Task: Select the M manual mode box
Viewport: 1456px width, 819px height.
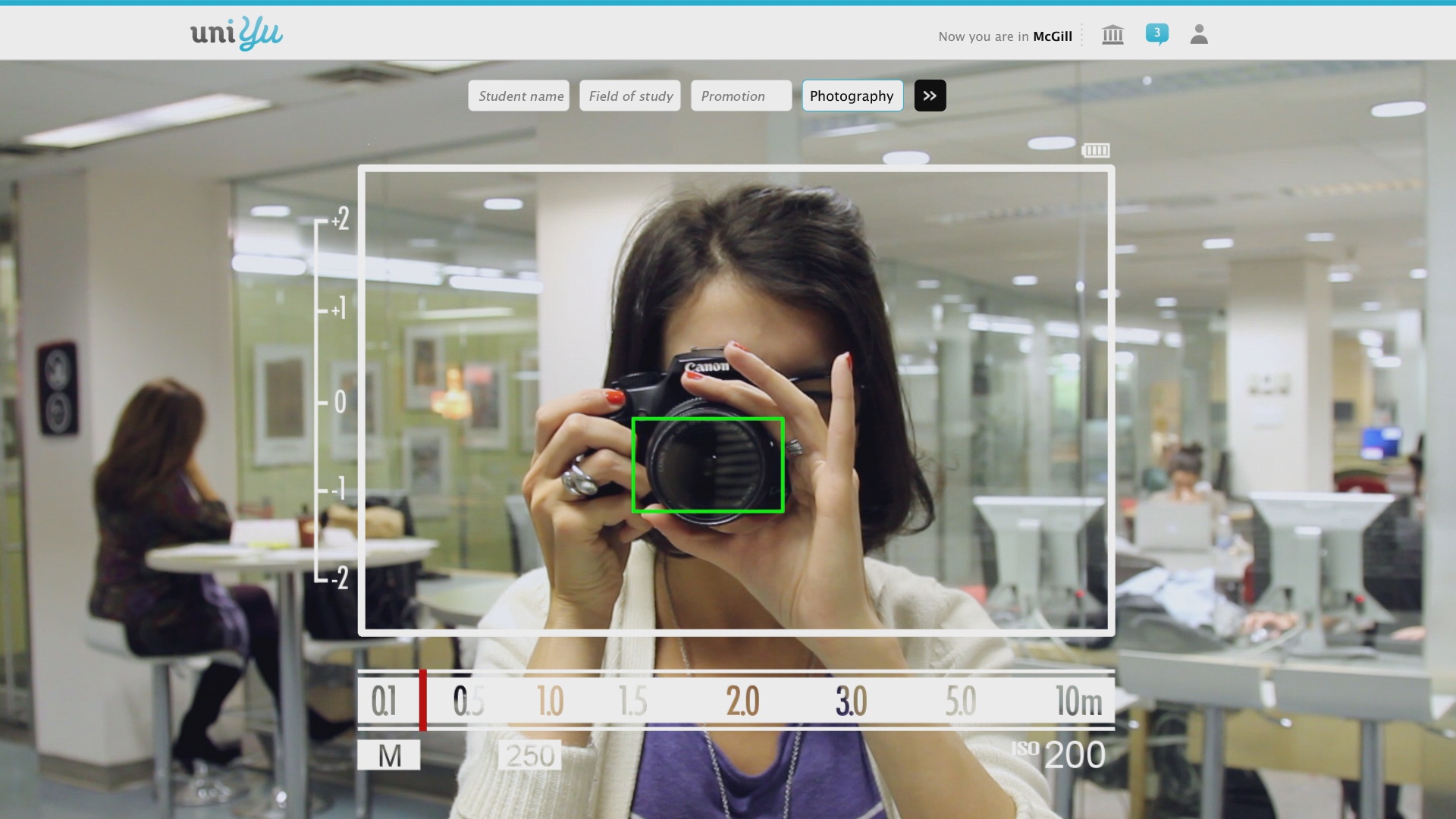Action: tap(389, 755)
